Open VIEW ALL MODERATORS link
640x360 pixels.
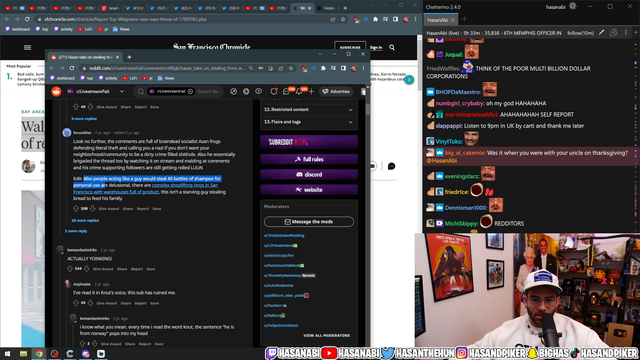coord(327,336)
